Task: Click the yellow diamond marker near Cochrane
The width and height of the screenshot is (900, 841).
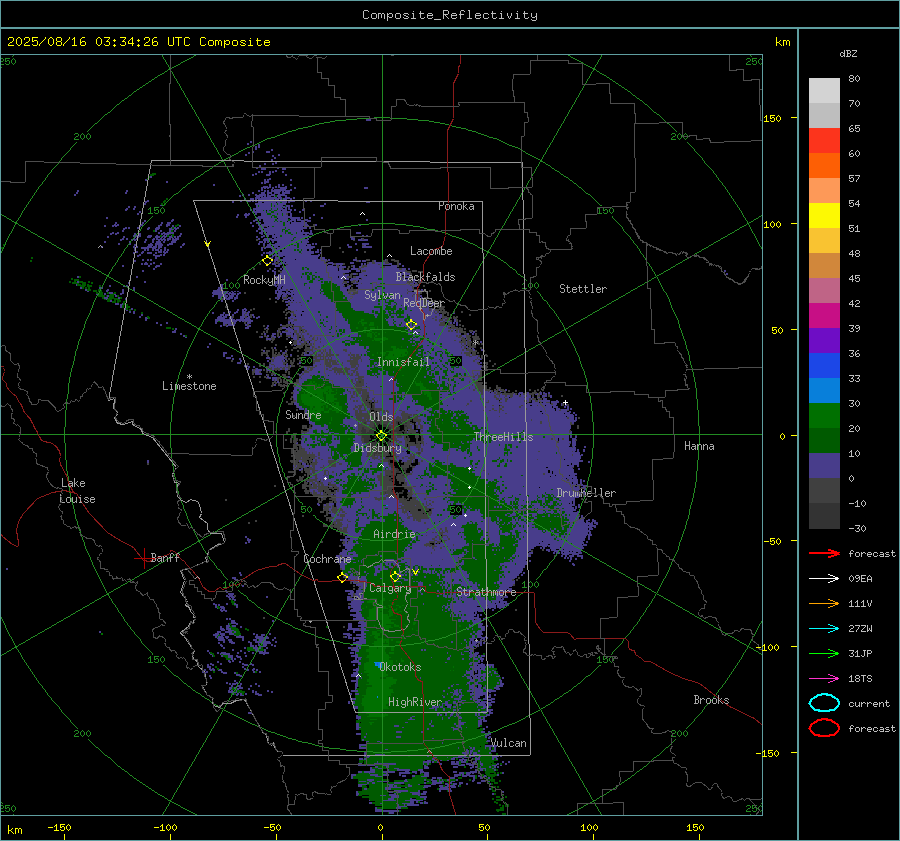Action: coord(343,577)
